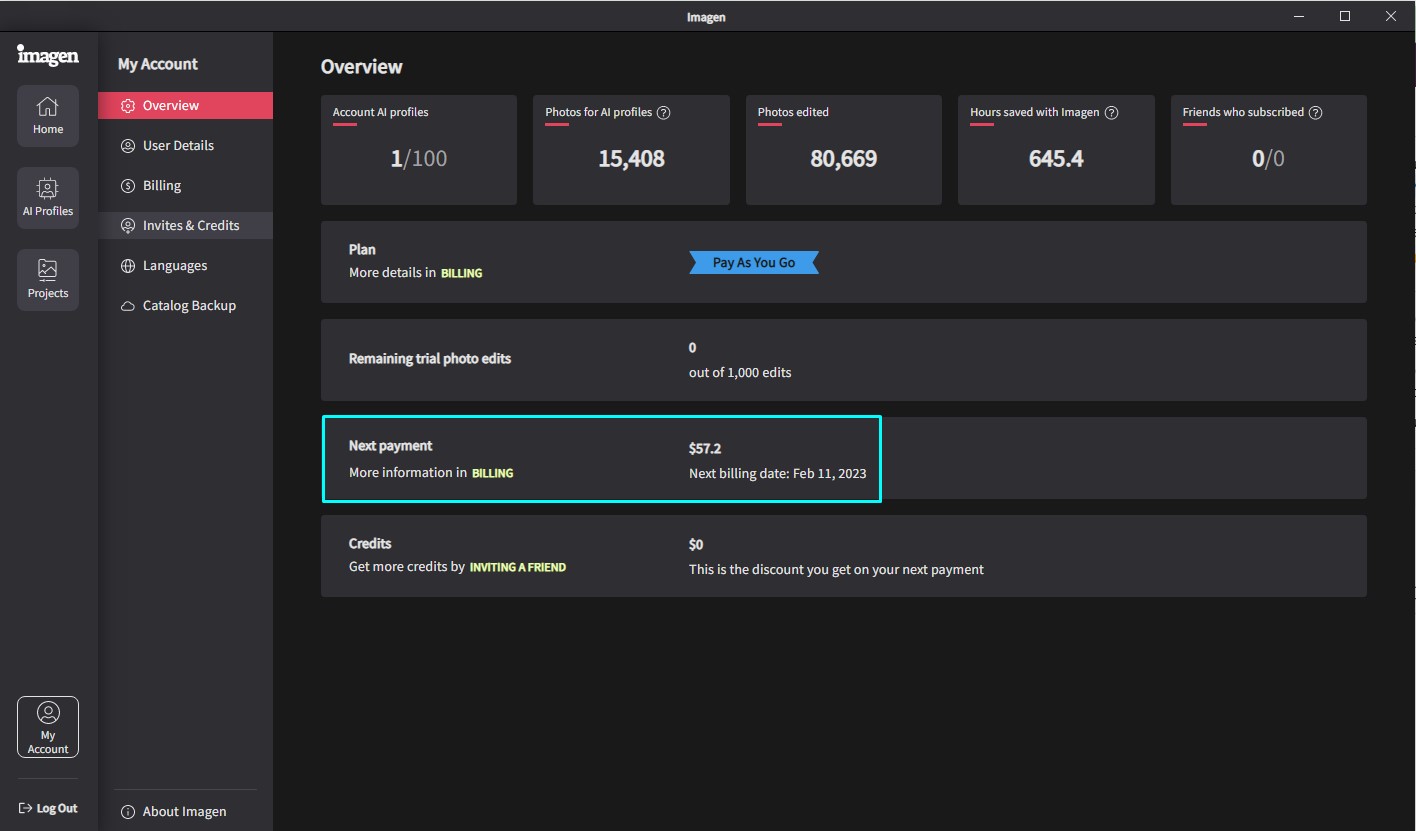
Task: Click the About Imagen info icon
Action: (x=128, y=812)
